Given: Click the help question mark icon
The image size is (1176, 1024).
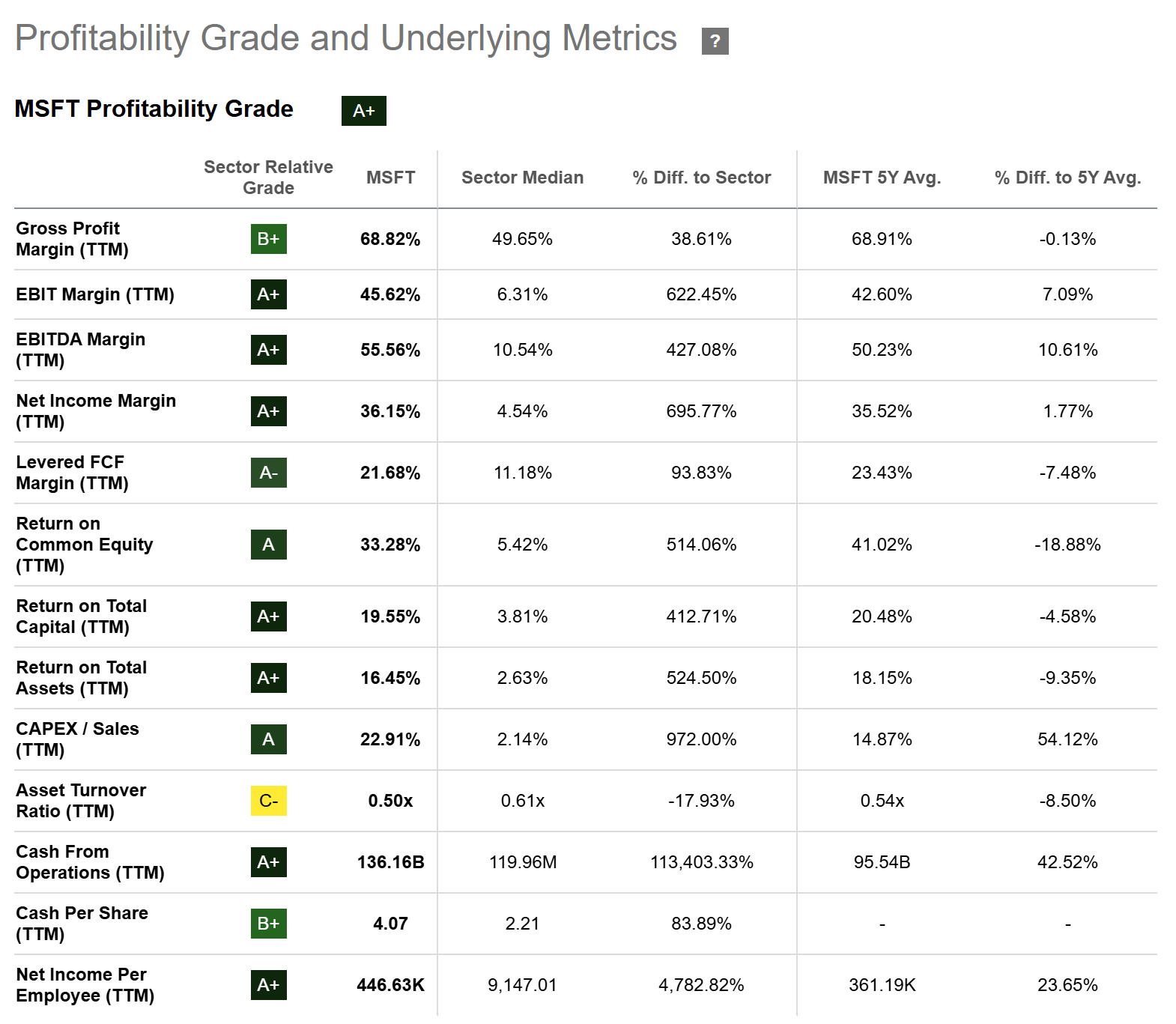Looking at the screenshot, I should click(715, 41).
